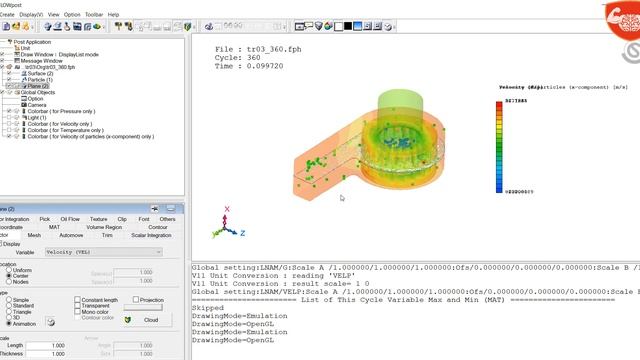
Task: Switch to the Font tab
Action: (x=144, y=219)
